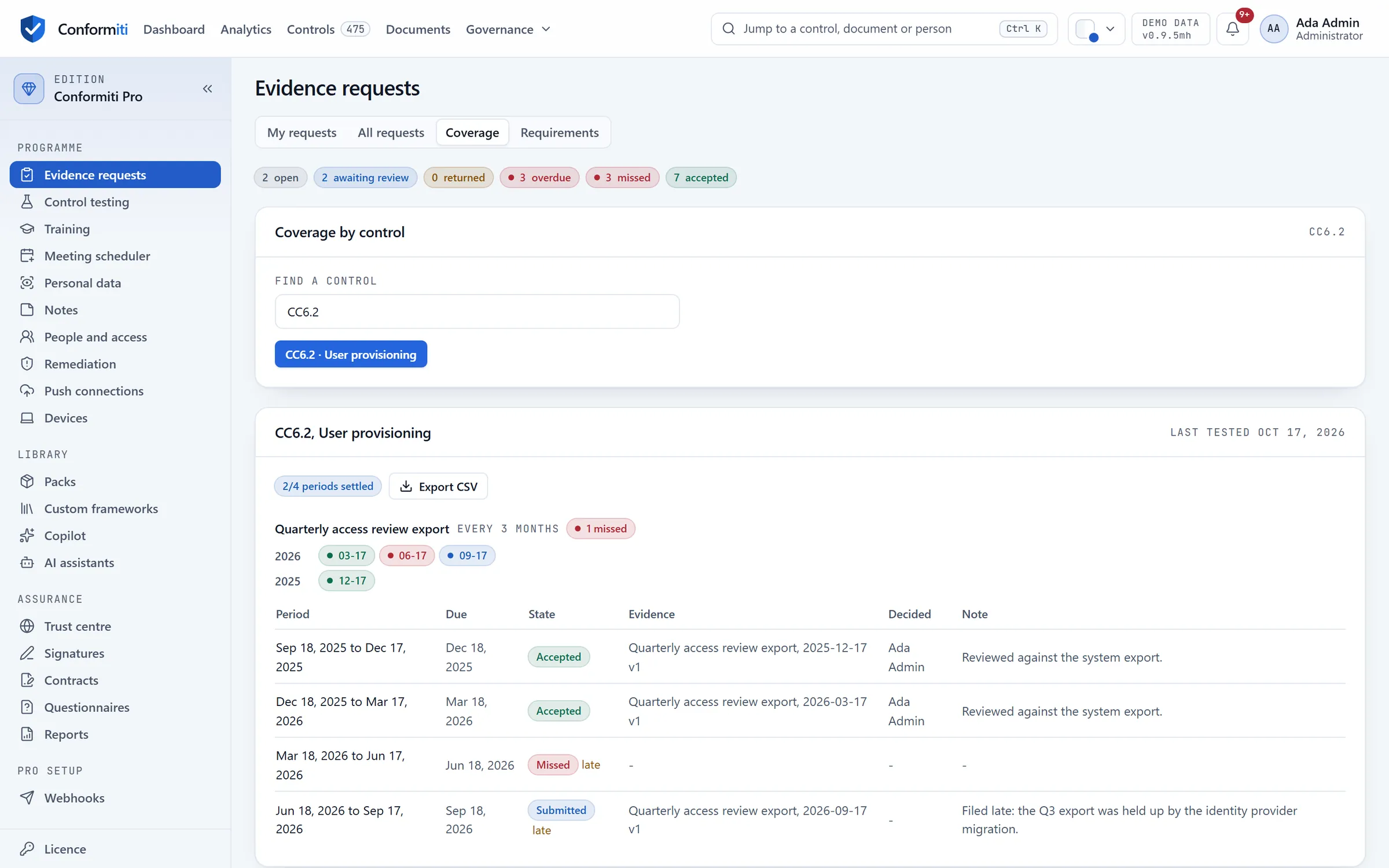Open the theme switcher dropdown
Image resolution: width=1389 pixels, height=868 pixels.
point(1096,28)
